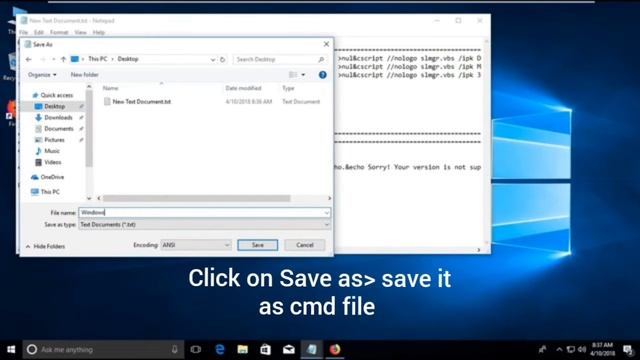
Task: Click the taskbar clock and date
Action: pos(602,349)
